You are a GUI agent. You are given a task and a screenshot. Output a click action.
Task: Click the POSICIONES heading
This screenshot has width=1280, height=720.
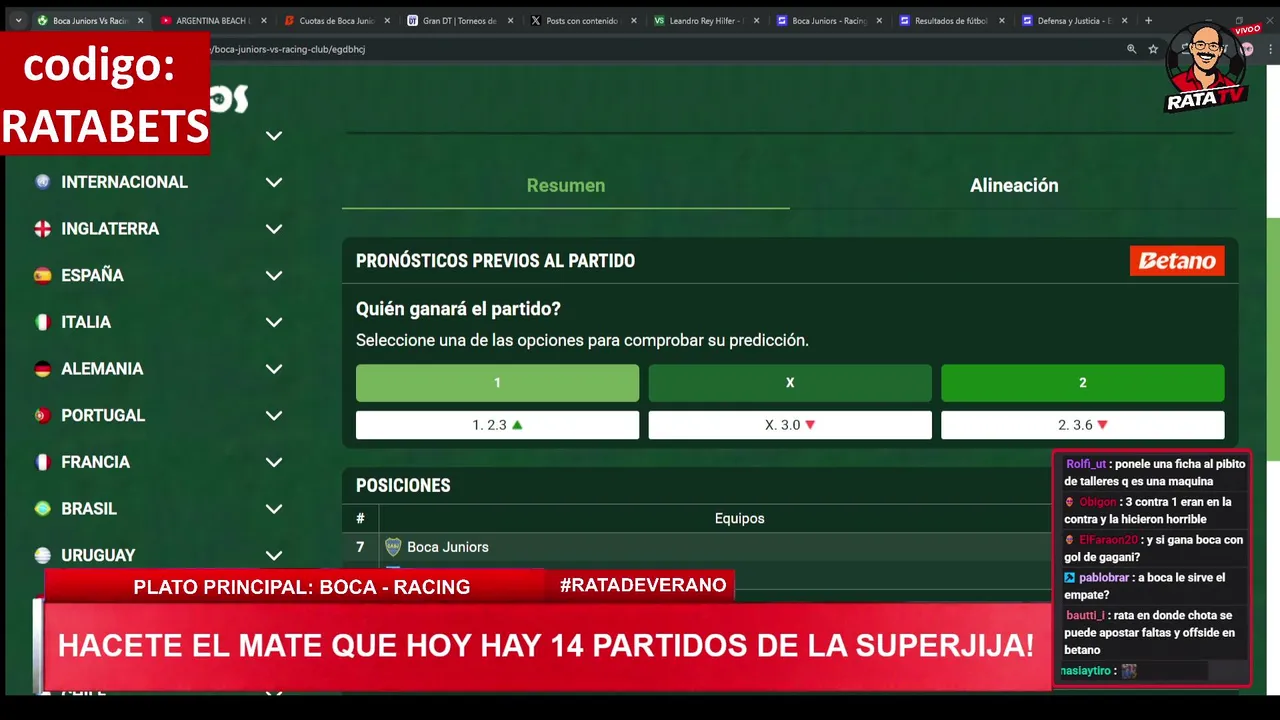point(403,485)
